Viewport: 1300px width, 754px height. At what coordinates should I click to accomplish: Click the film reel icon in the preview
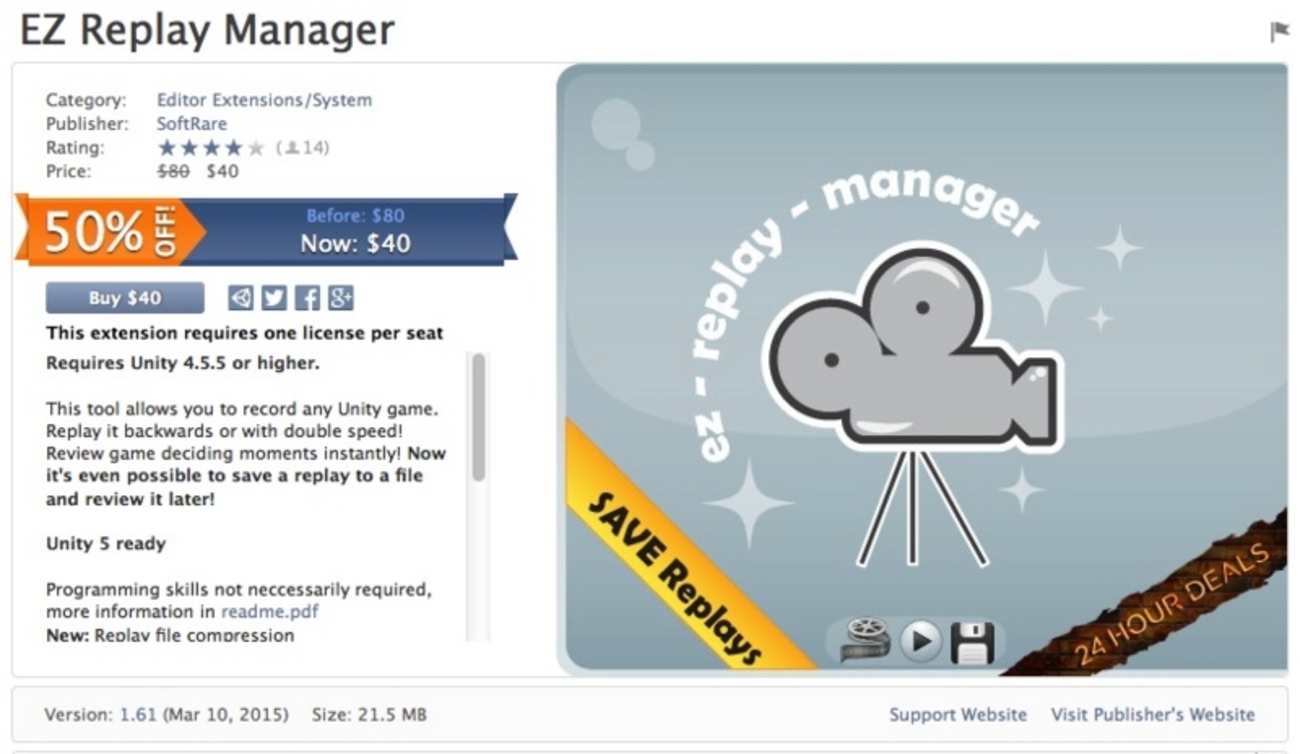(865, 641)
